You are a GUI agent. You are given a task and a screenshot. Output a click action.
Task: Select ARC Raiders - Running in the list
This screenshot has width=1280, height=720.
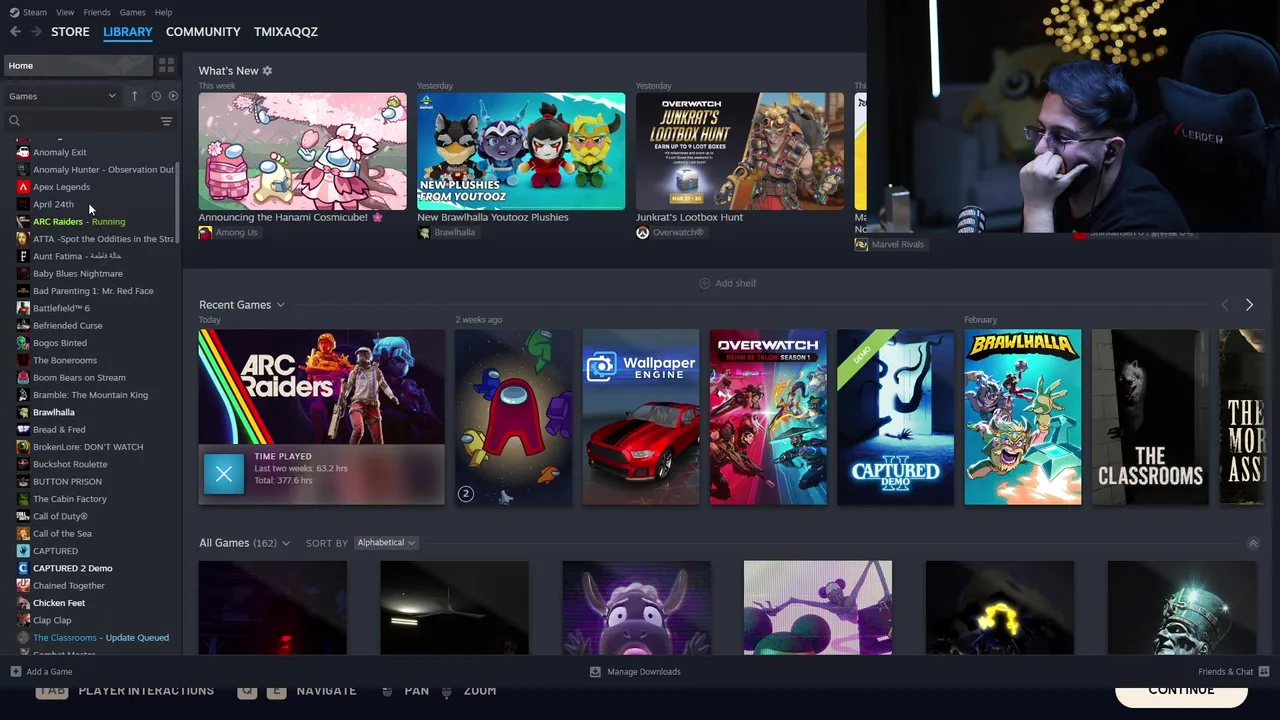[79, 222]
